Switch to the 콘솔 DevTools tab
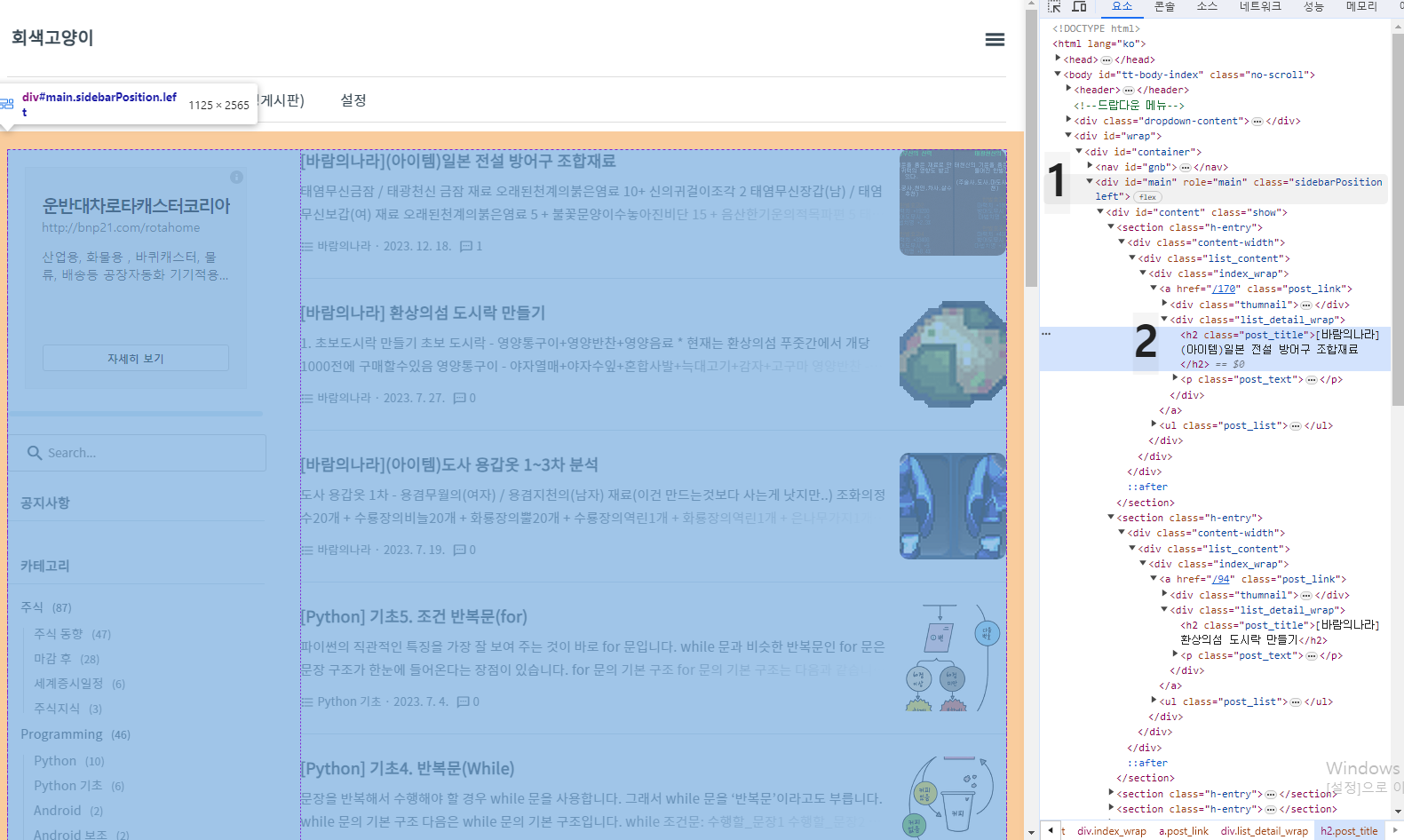 pos(1164,7)
